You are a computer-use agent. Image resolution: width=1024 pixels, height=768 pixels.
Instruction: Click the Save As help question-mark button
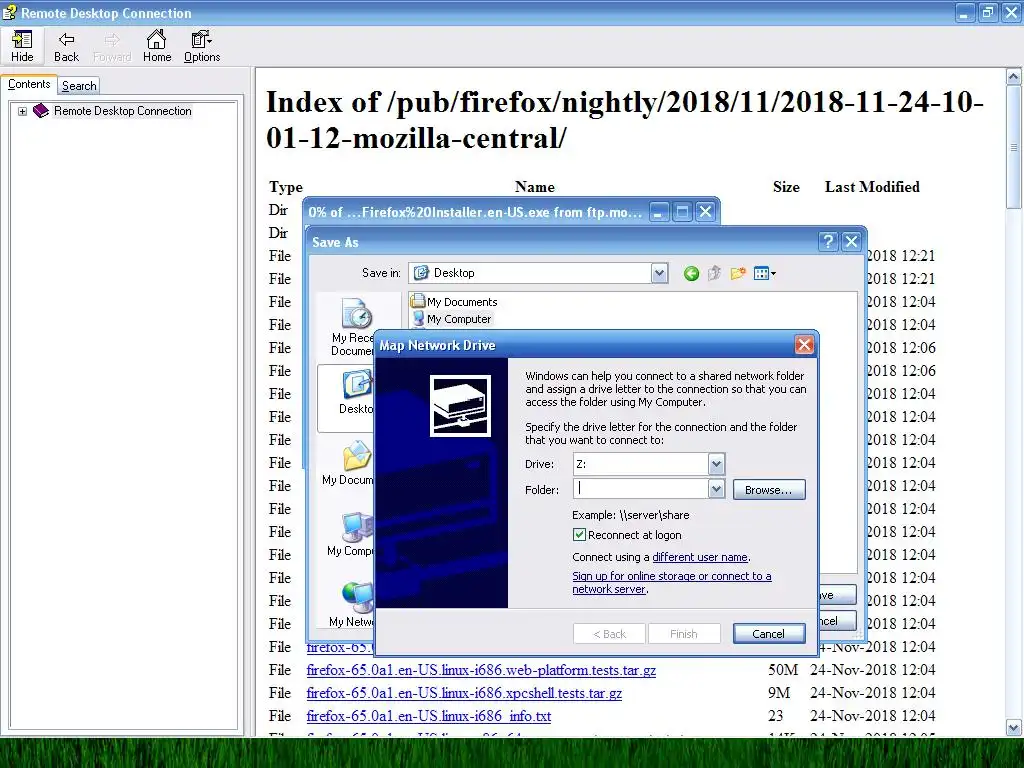[827, 242]
